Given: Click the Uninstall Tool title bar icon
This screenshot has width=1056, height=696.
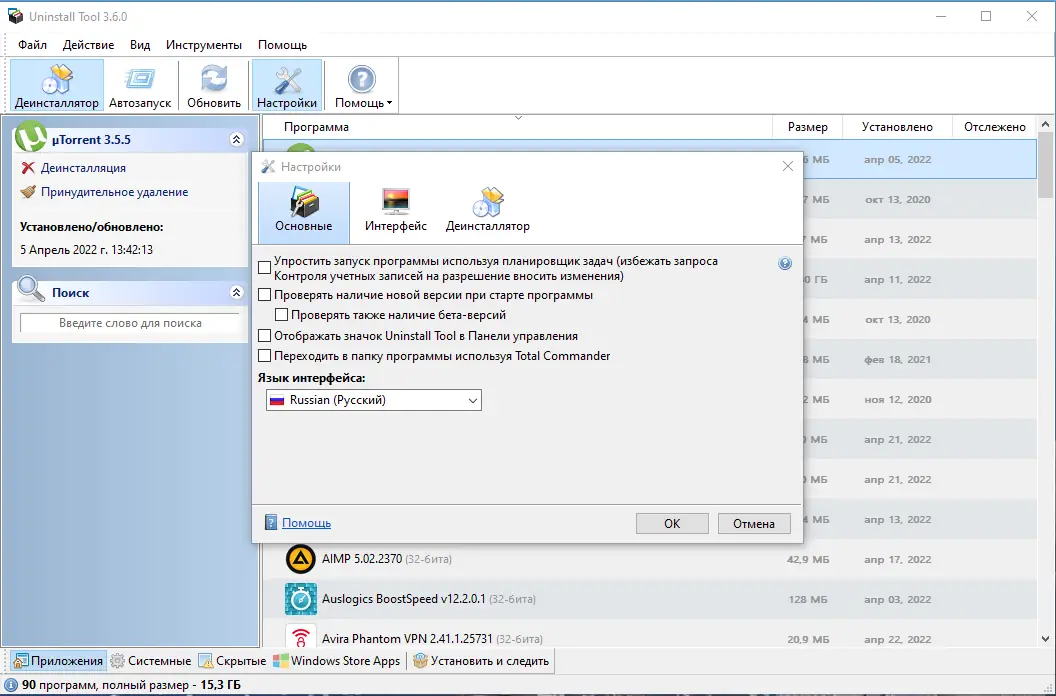Looking at the screenshot, I should coord(15,16).
